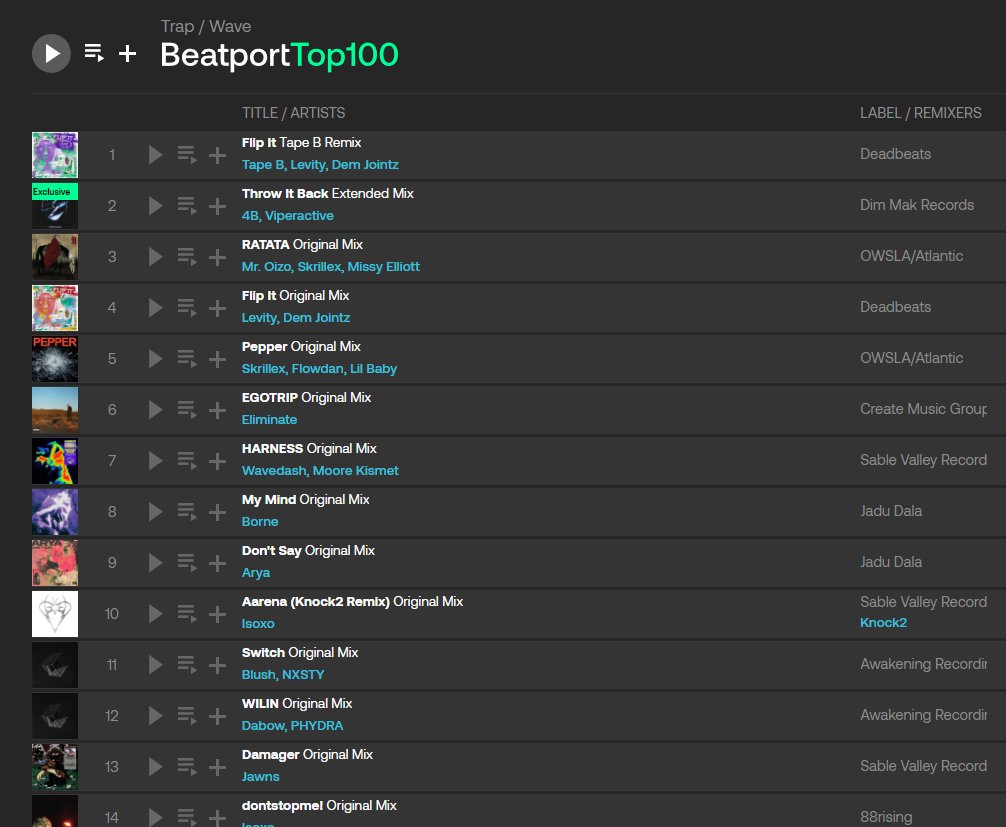Open artist Missy Elliott link
The width and height of the screenshot is (1006, 827).
tap(384, 267)
